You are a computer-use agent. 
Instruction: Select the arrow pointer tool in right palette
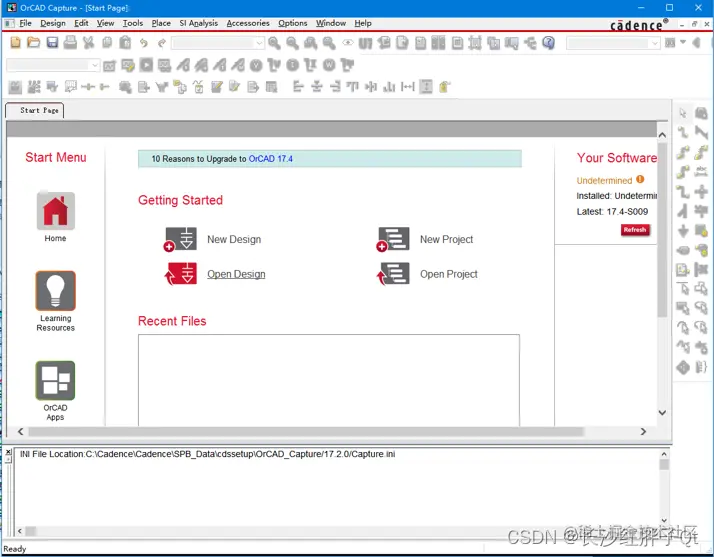[x=683, y=113]
